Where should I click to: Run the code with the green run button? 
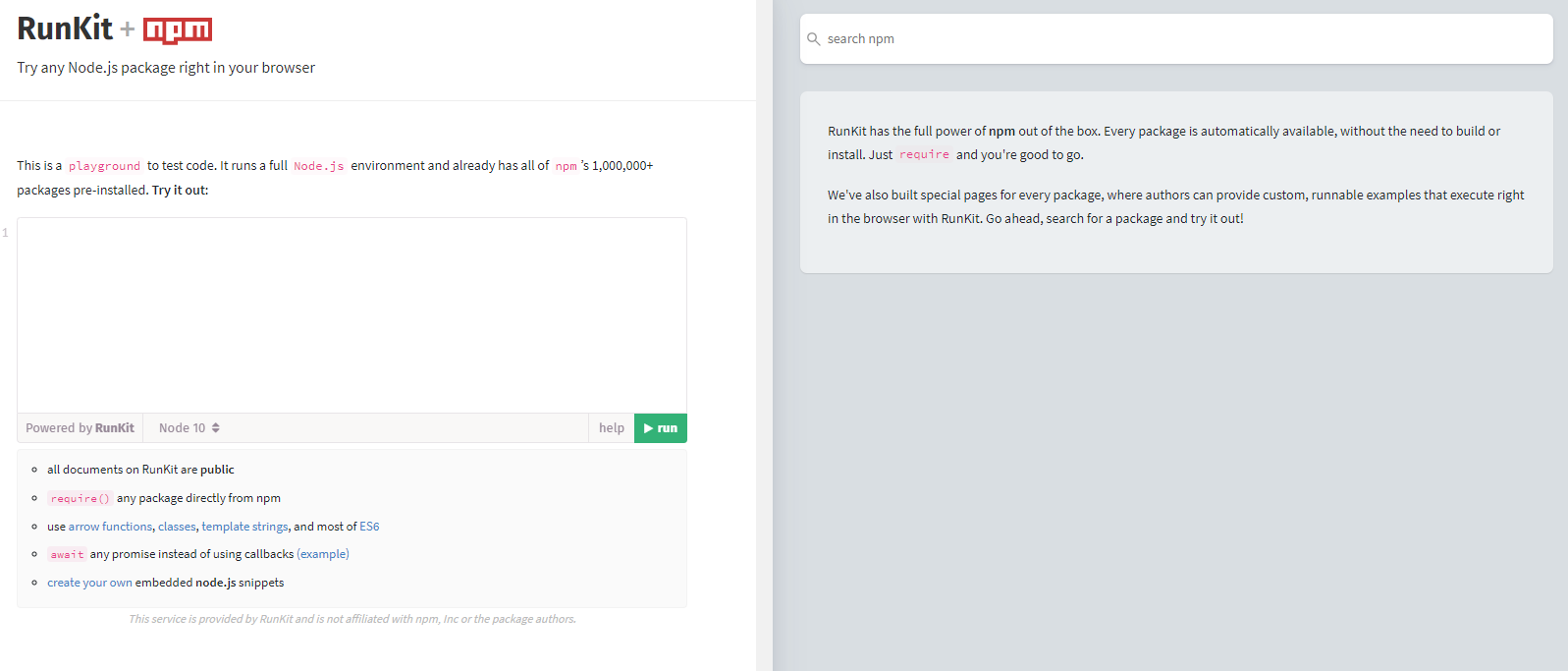(x=661, y=428)
